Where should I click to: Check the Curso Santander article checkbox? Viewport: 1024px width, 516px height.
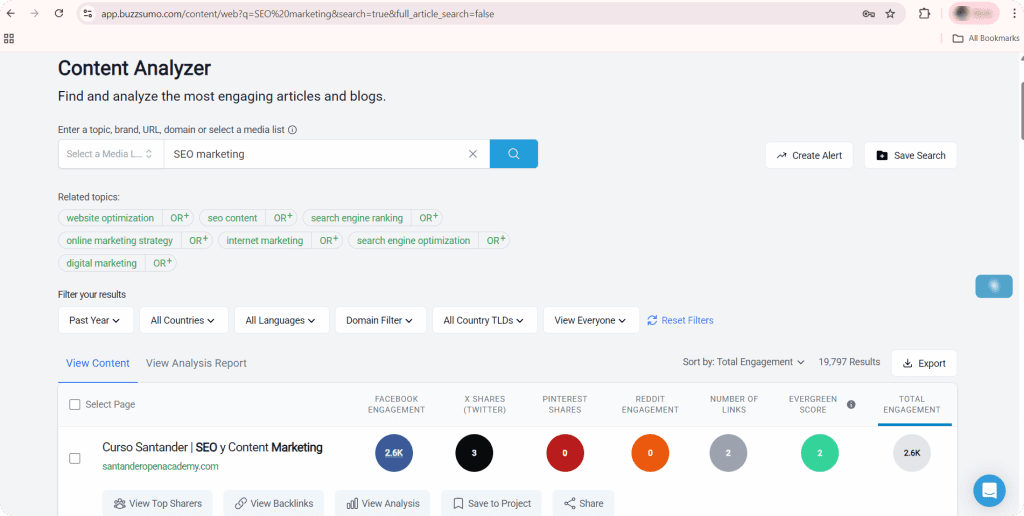74,459
